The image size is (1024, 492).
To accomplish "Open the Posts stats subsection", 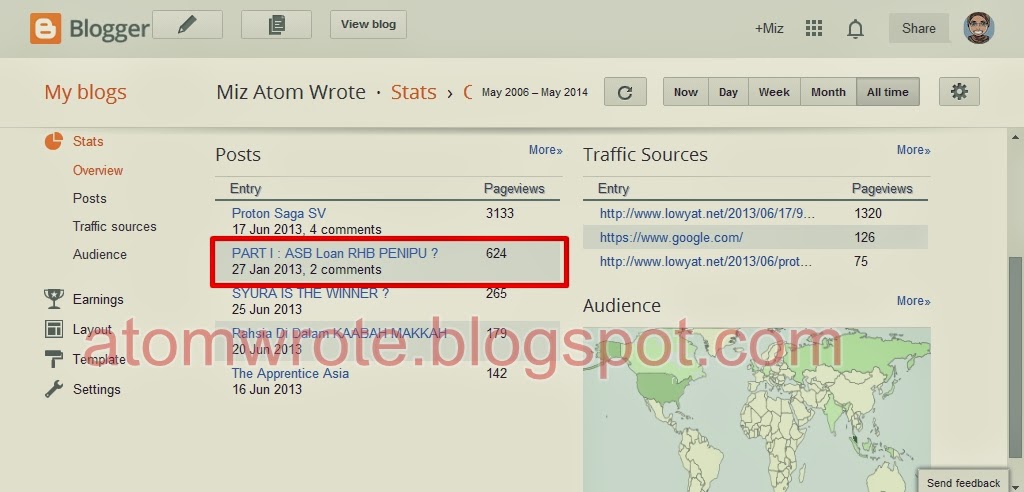I will click(89, 199).
